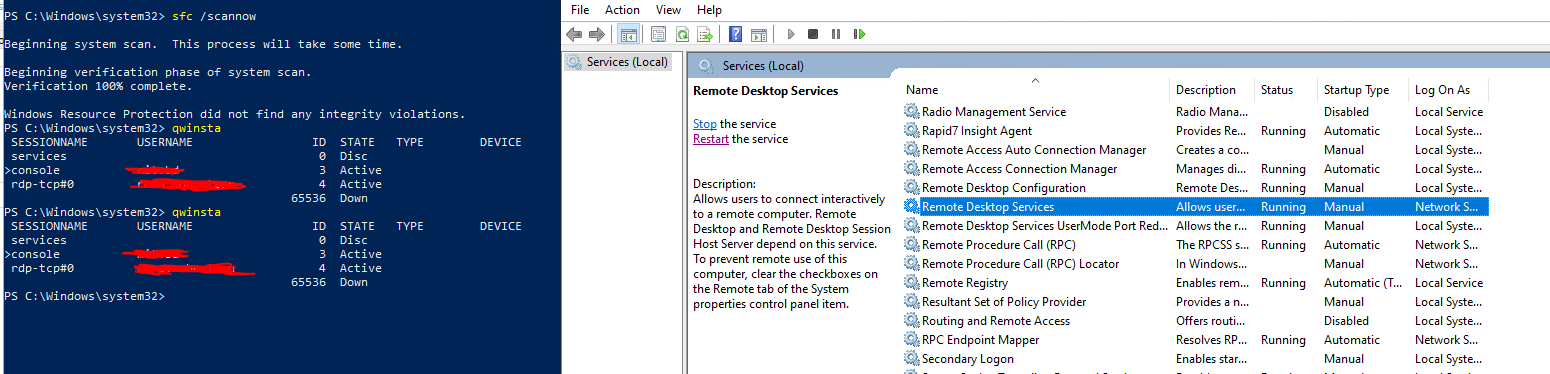The width and height of the screenshot is (1550, 374).
Task: Click gear icon beside Remote Registry
Action: pyautogui.click(x=911, y=283)
